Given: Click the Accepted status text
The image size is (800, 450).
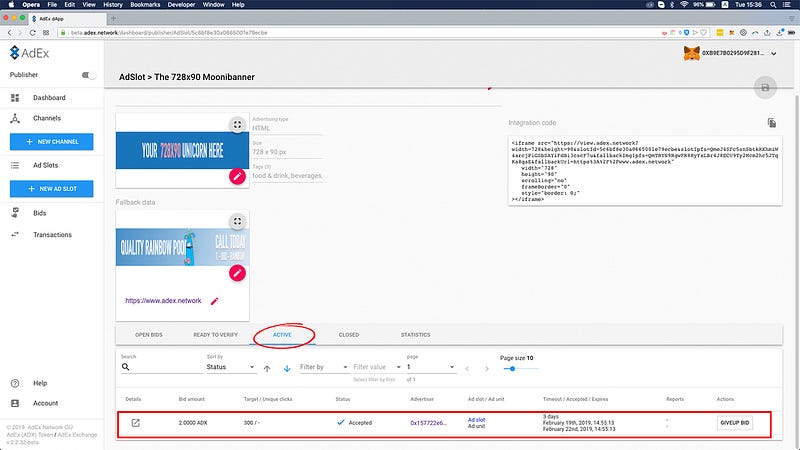Looking at the screenshot, I should pyautogui.click(x=360, y=423).
